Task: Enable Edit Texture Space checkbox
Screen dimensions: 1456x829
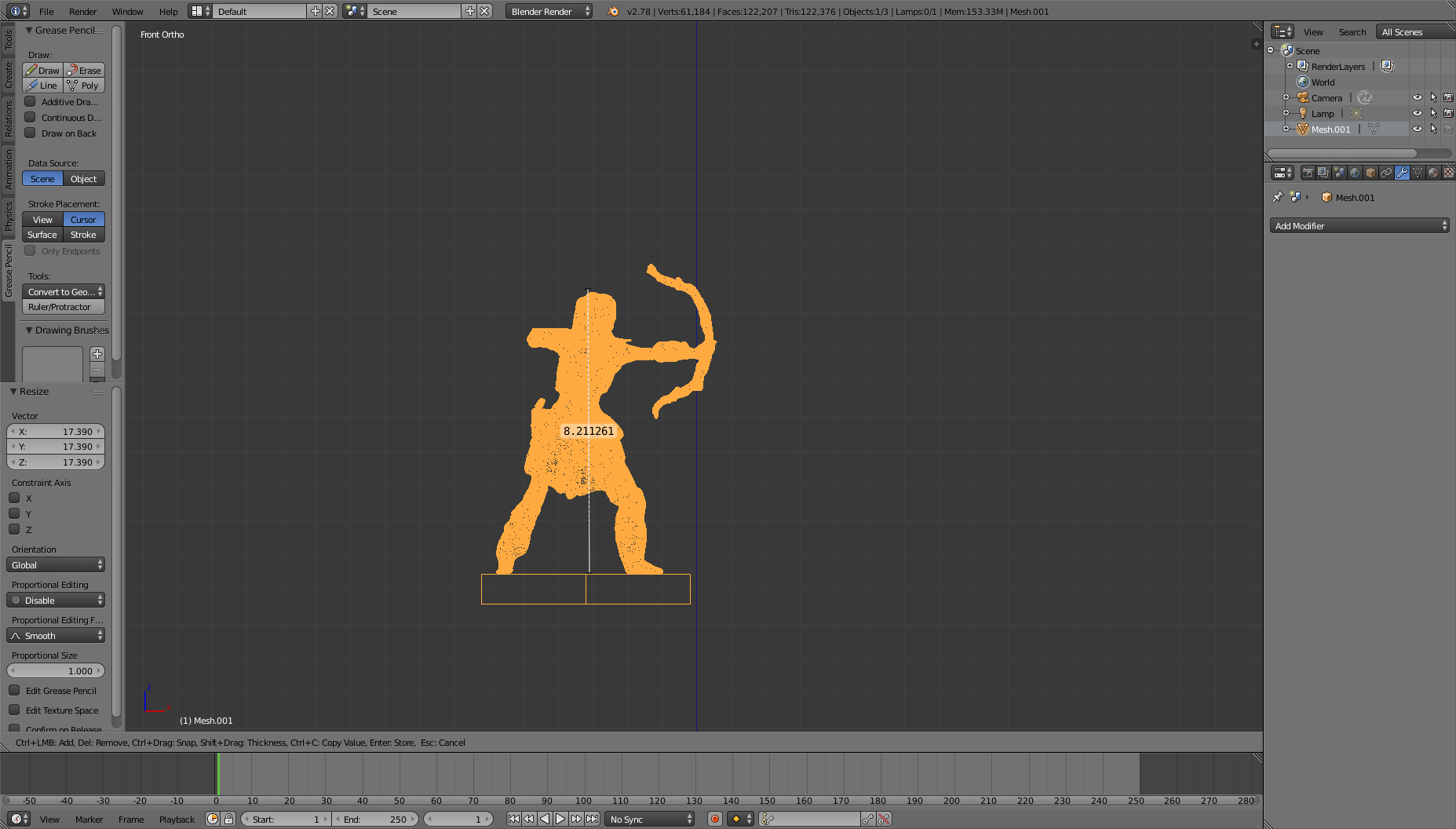Action: (x=14, y=710)
